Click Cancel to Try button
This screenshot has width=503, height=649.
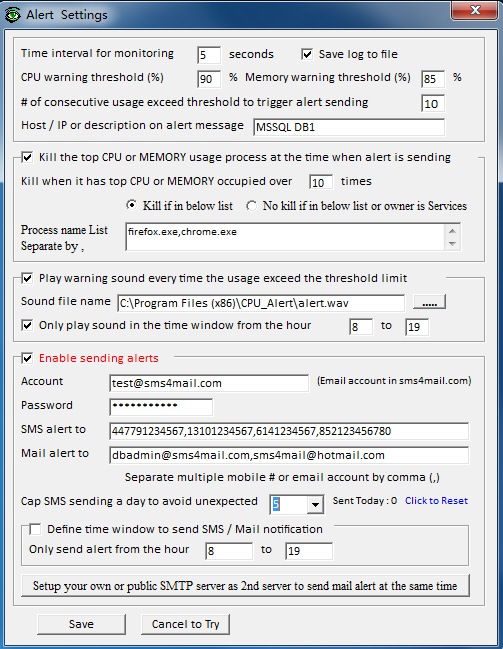(x=185, y=624)
